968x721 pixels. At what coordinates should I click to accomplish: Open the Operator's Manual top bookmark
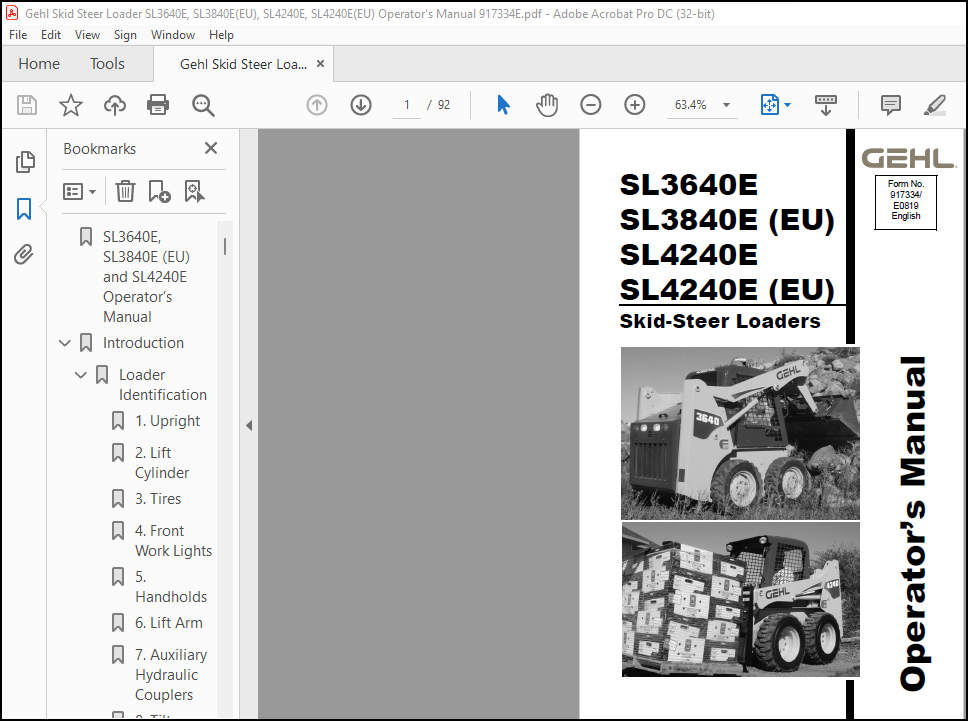(146, 277)
